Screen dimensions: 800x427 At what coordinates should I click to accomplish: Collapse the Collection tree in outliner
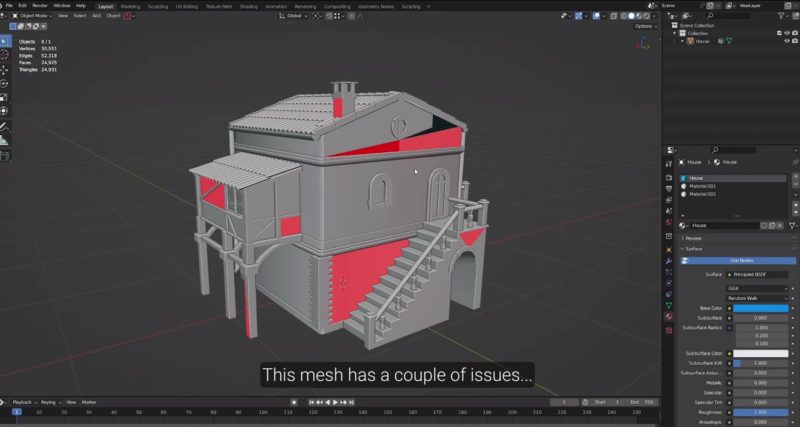pos(674,33)
